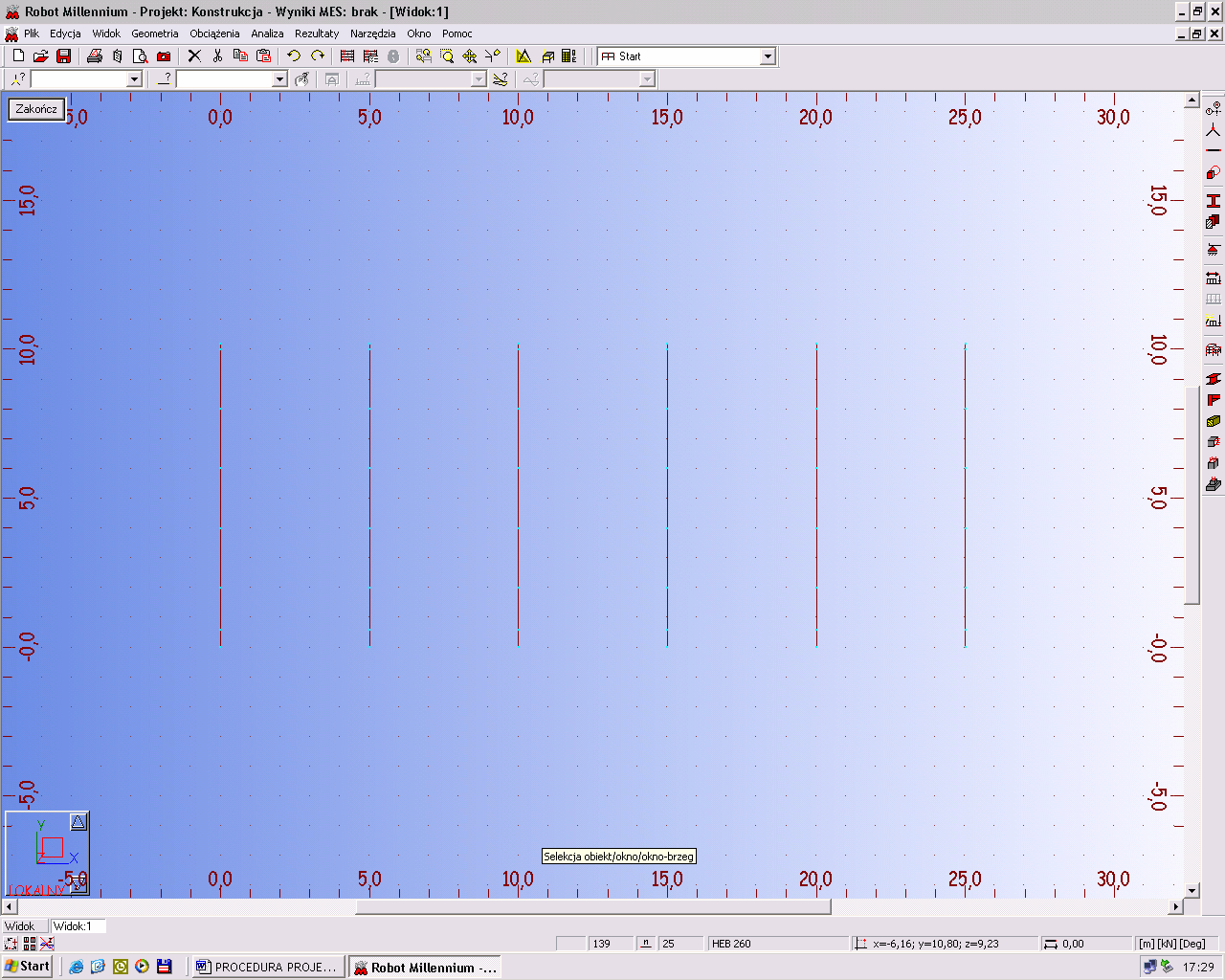
Task: Expand the bar selection dropdown
Action: (279, 79)
